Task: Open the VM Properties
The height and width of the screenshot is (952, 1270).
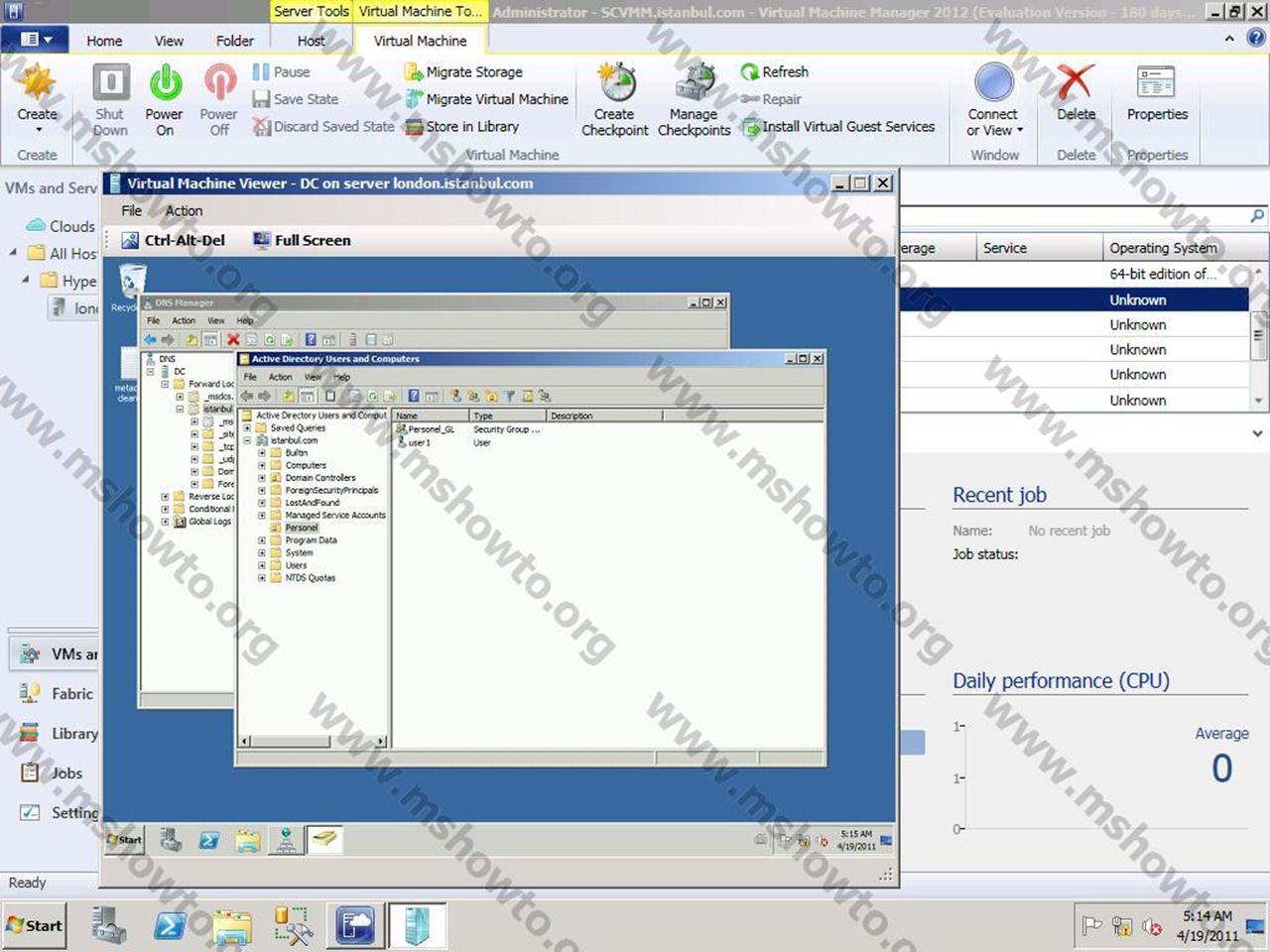Action: pos(1157,93)
